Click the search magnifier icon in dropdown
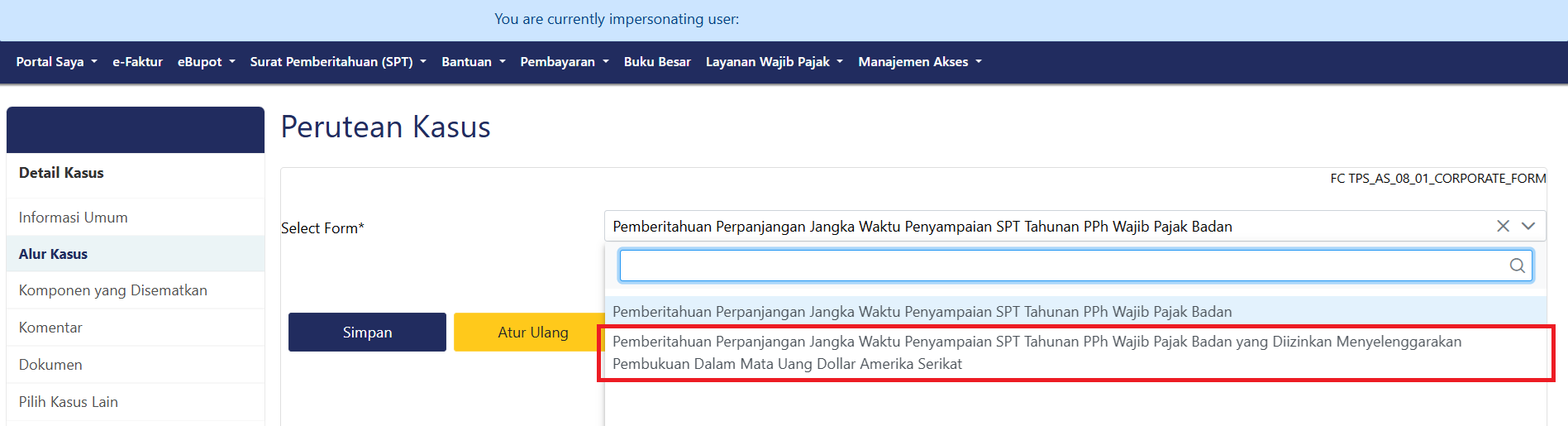This screenshot has height=426, width=1568. (1517, 266)
